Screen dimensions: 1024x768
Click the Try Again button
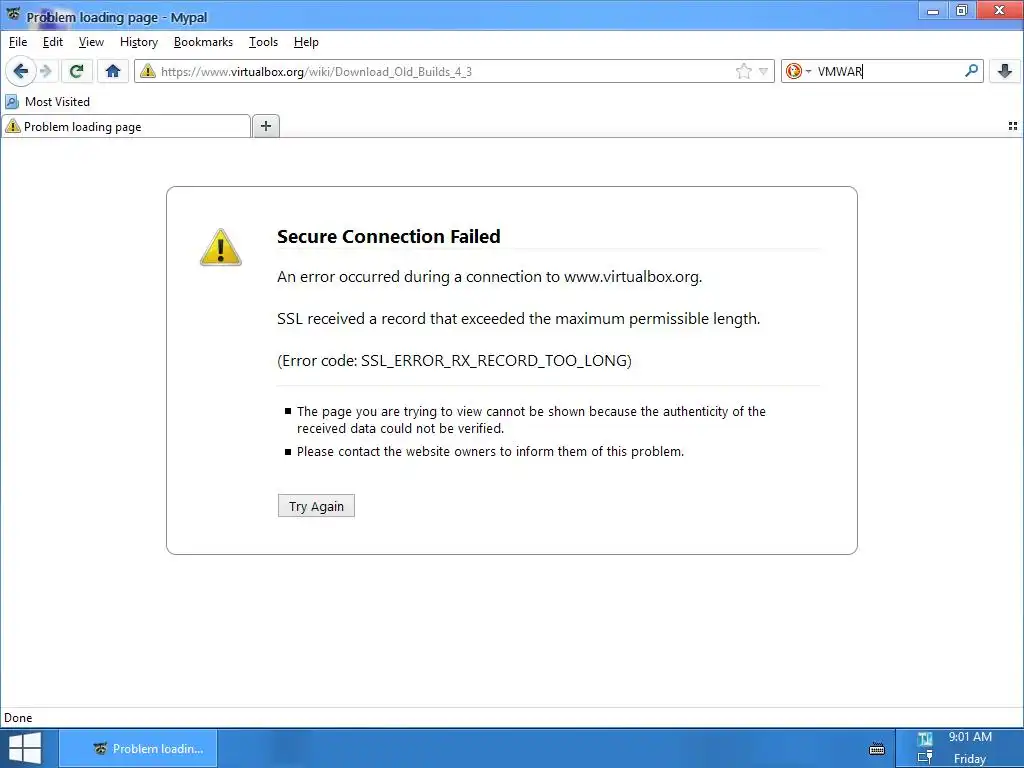(316, 506)
